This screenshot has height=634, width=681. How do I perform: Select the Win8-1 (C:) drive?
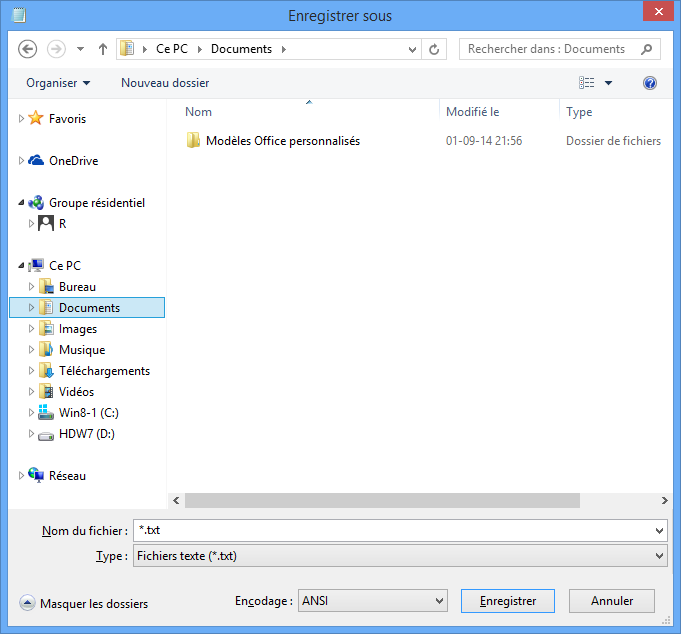(89, 413)
